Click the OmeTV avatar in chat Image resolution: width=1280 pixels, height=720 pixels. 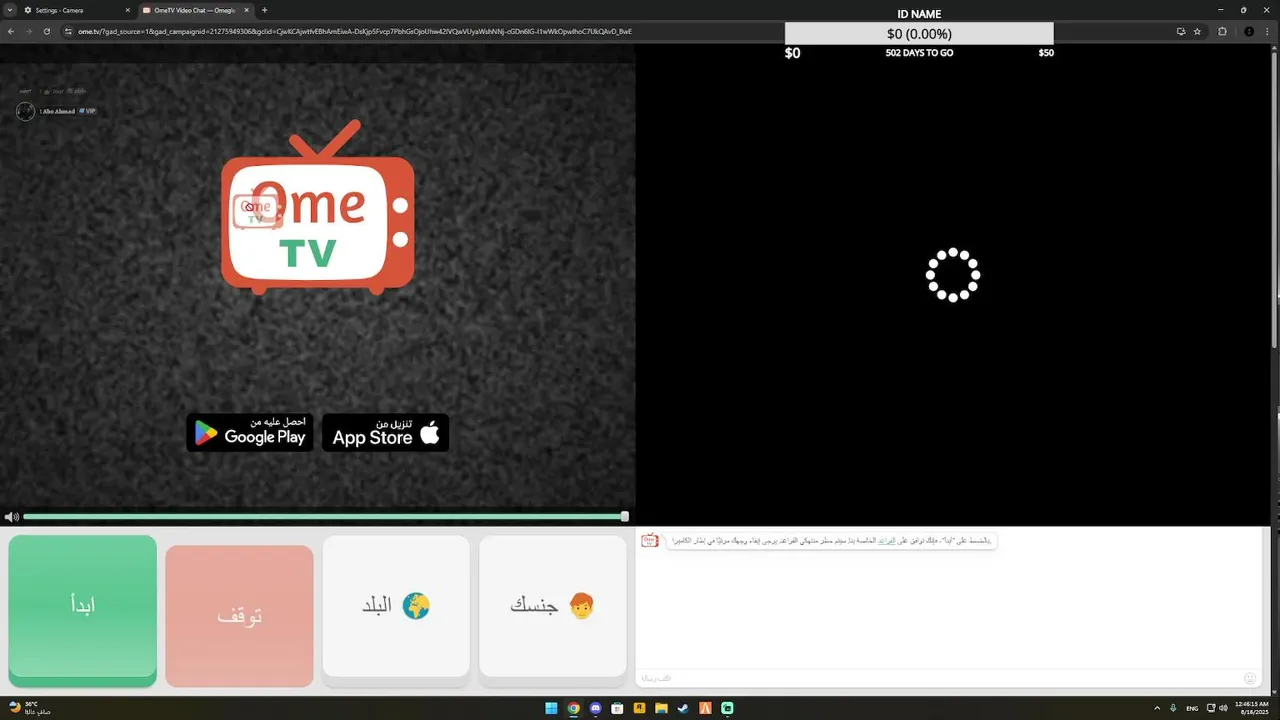(x=650, y=540)
